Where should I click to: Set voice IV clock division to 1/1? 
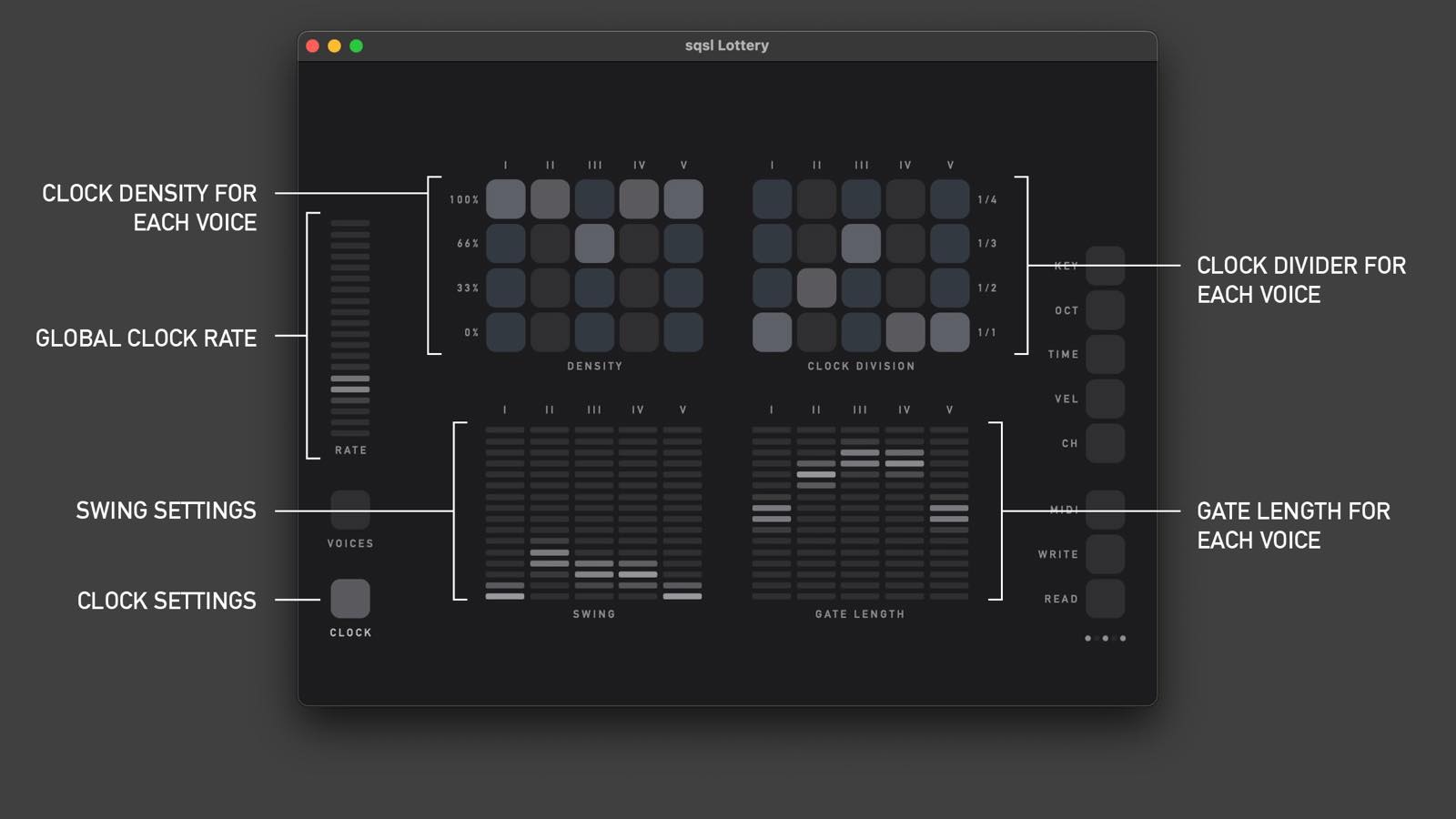[905, 332]
